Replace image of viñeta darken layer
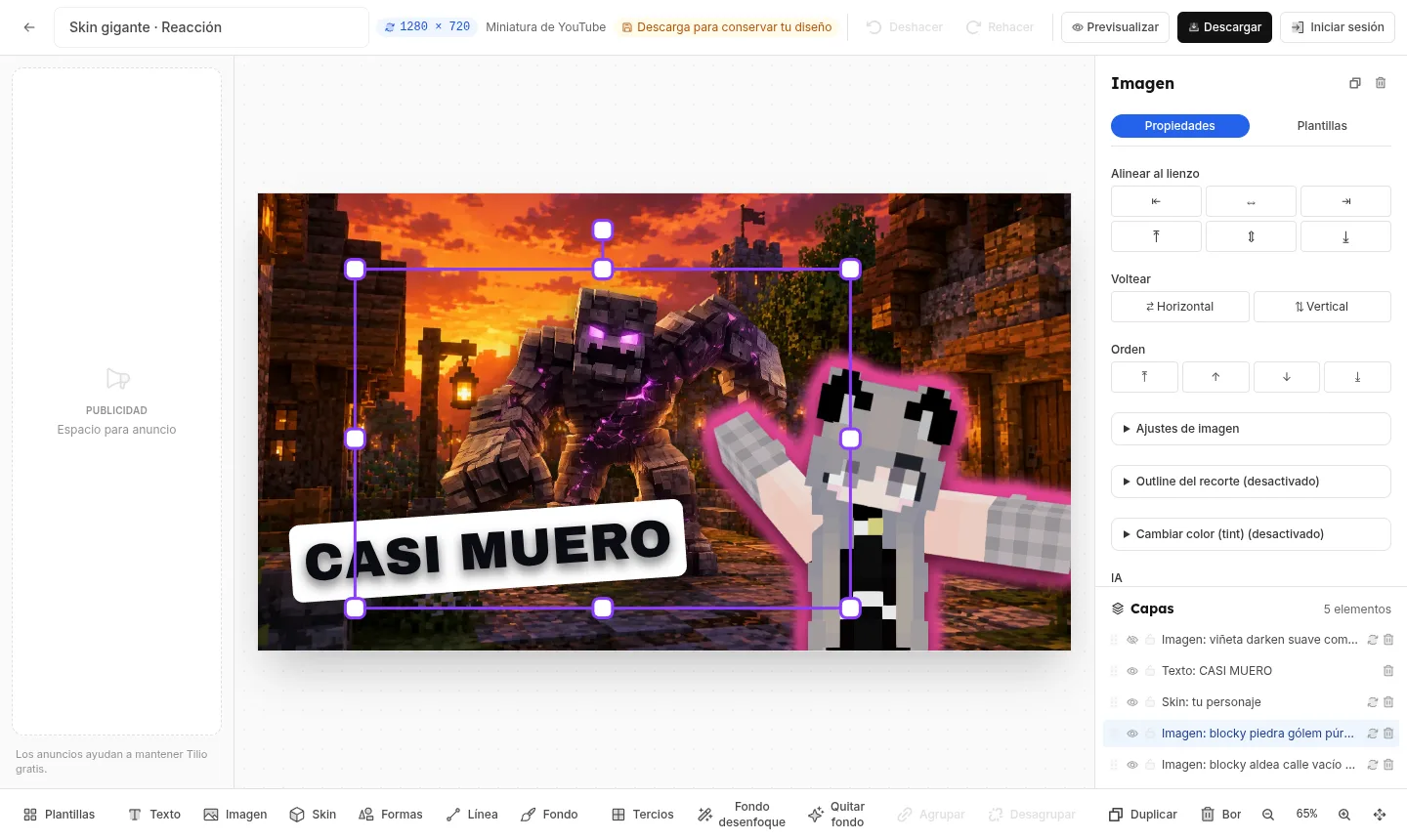 tap(1372, 640)
